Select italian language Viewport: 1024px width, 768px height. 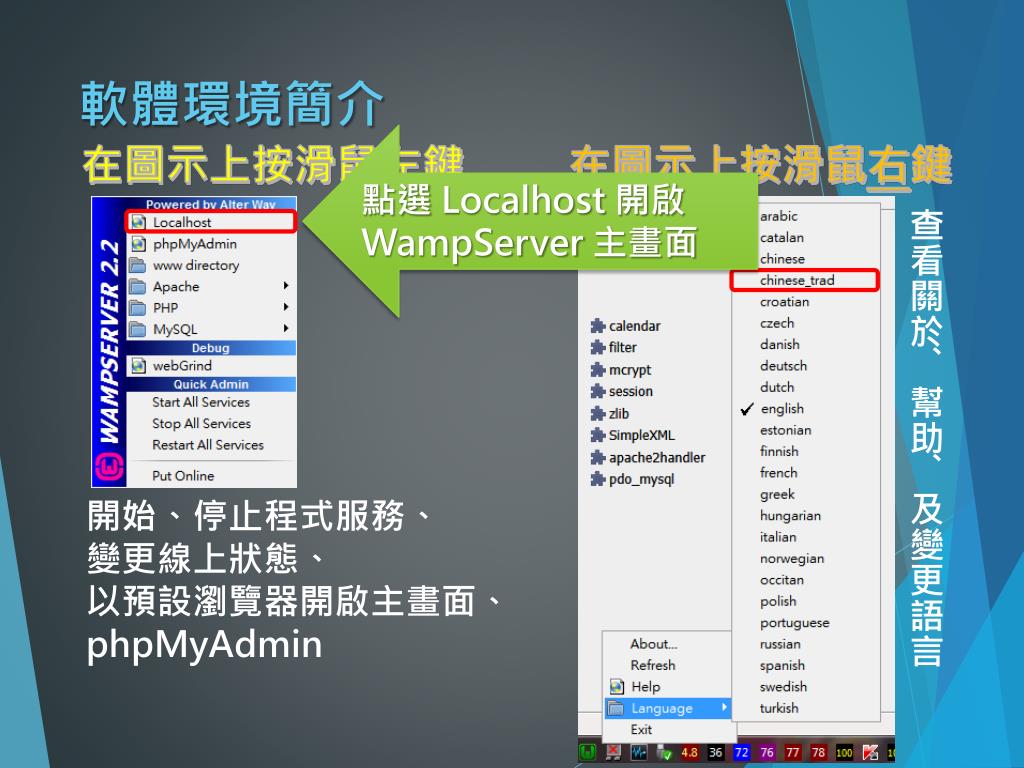coord(778,537)
